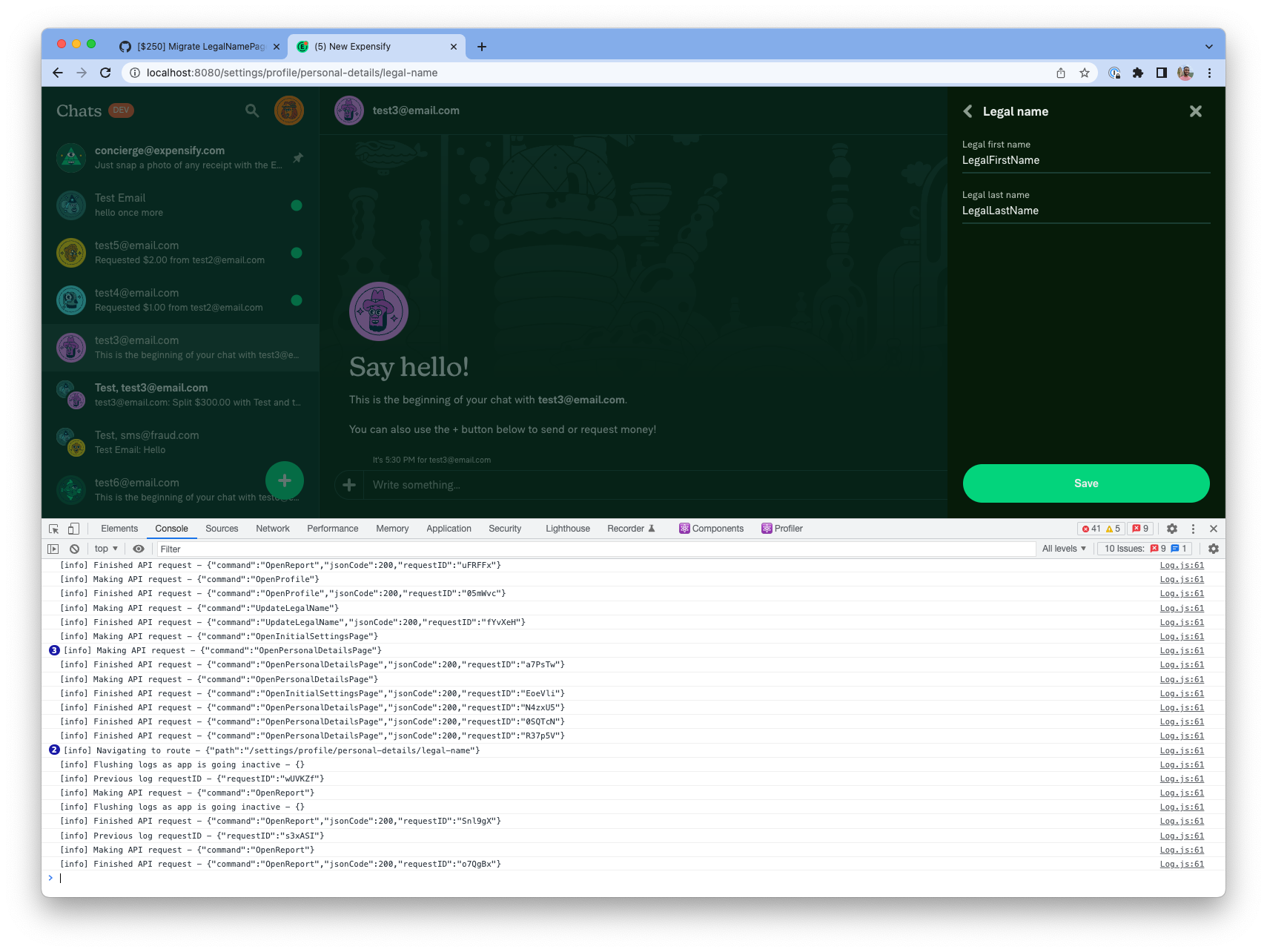Click the Legal first name input field
1267x952 pixels.
(x=1085, y=160)
